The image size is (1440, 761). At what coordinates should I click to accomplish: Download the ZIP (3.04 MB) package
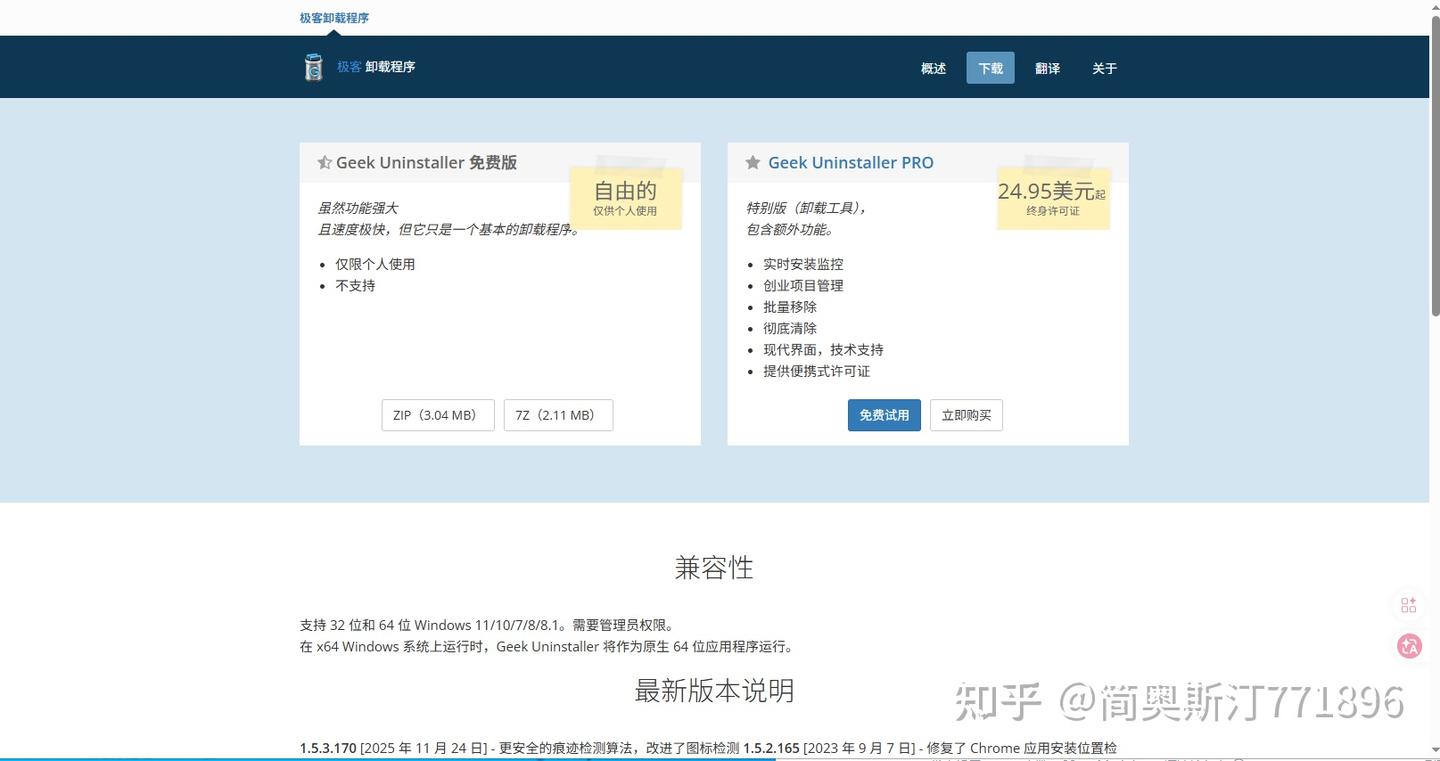point(438,415)
